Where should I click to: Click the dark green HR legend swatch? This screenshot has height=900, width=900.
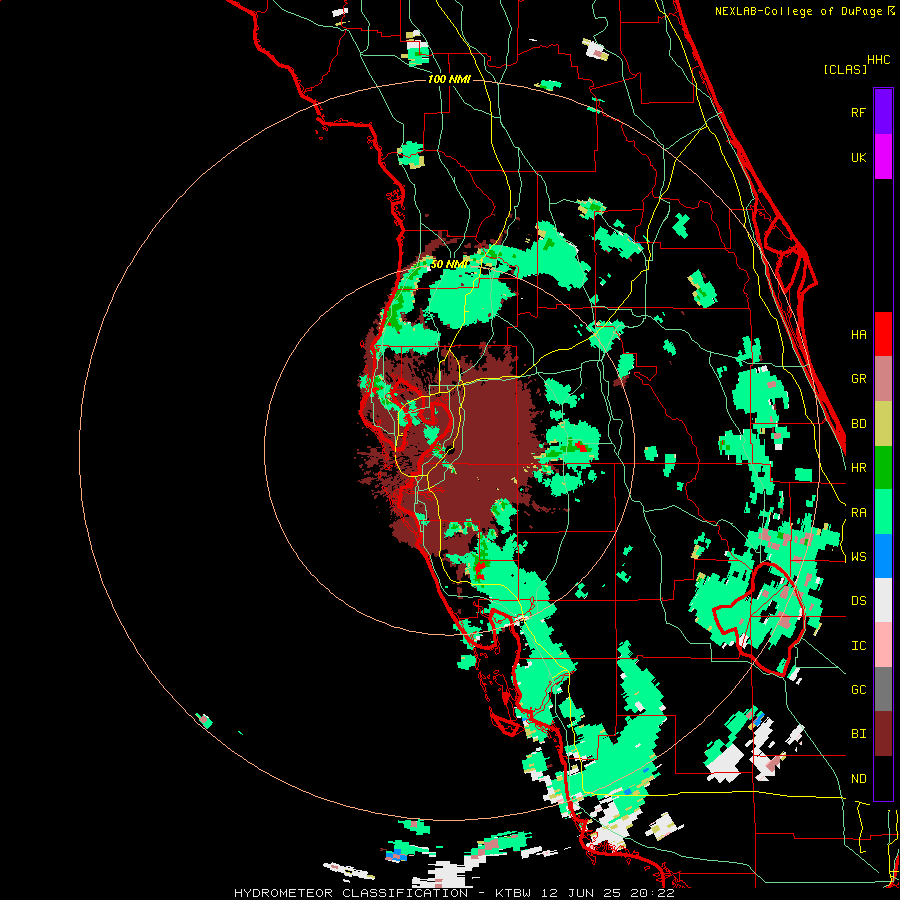(883, 467)
